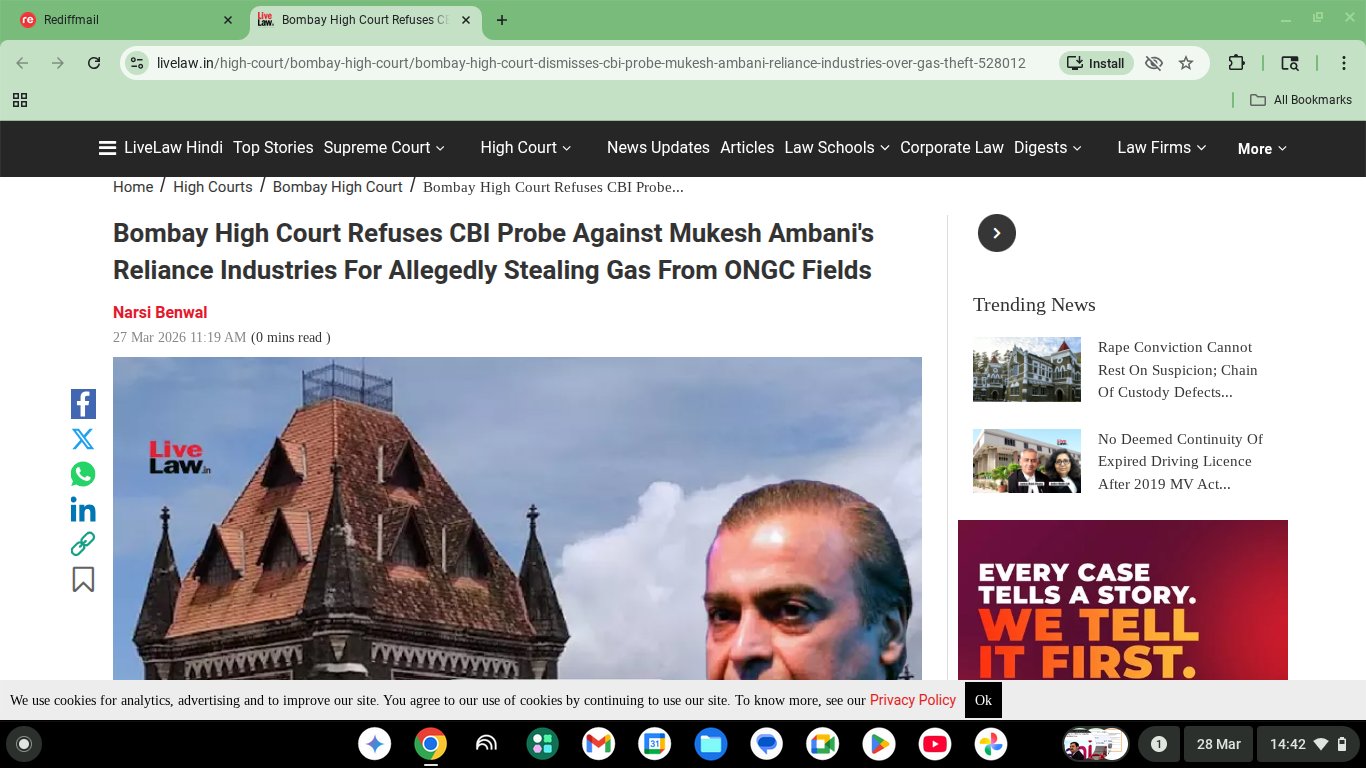Open News Updates section
Screen dimensions: 1366x768
pos(658,148)
